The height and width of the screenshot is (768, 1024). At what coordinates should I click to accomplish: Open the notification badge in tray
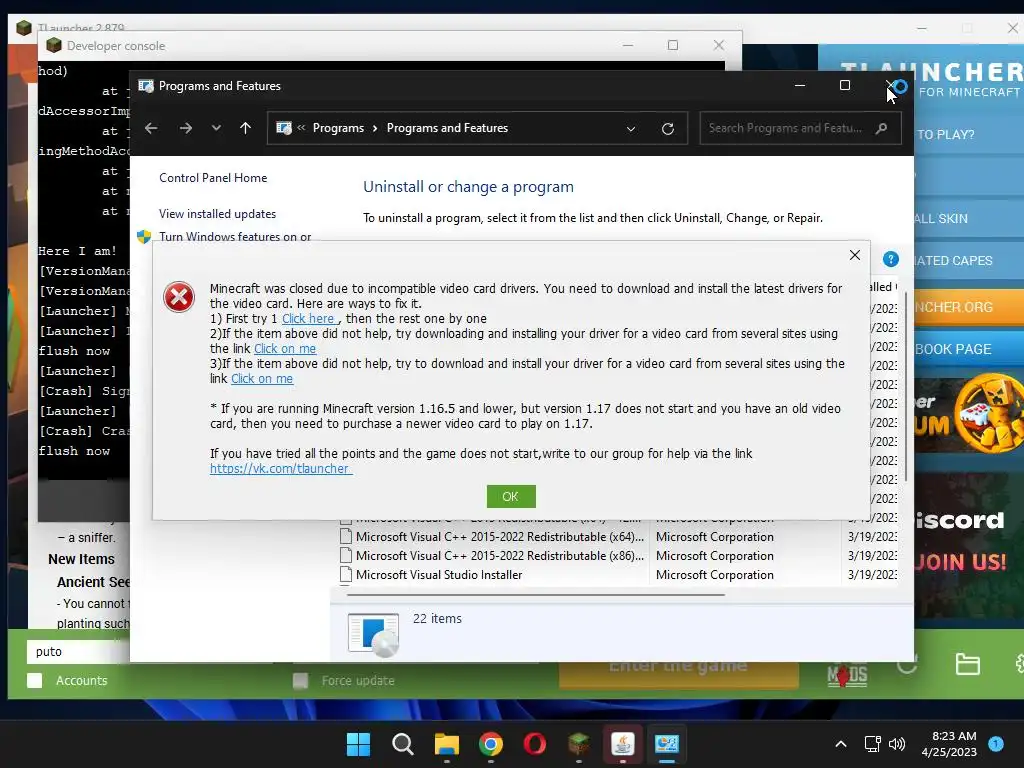click(996, 743)
